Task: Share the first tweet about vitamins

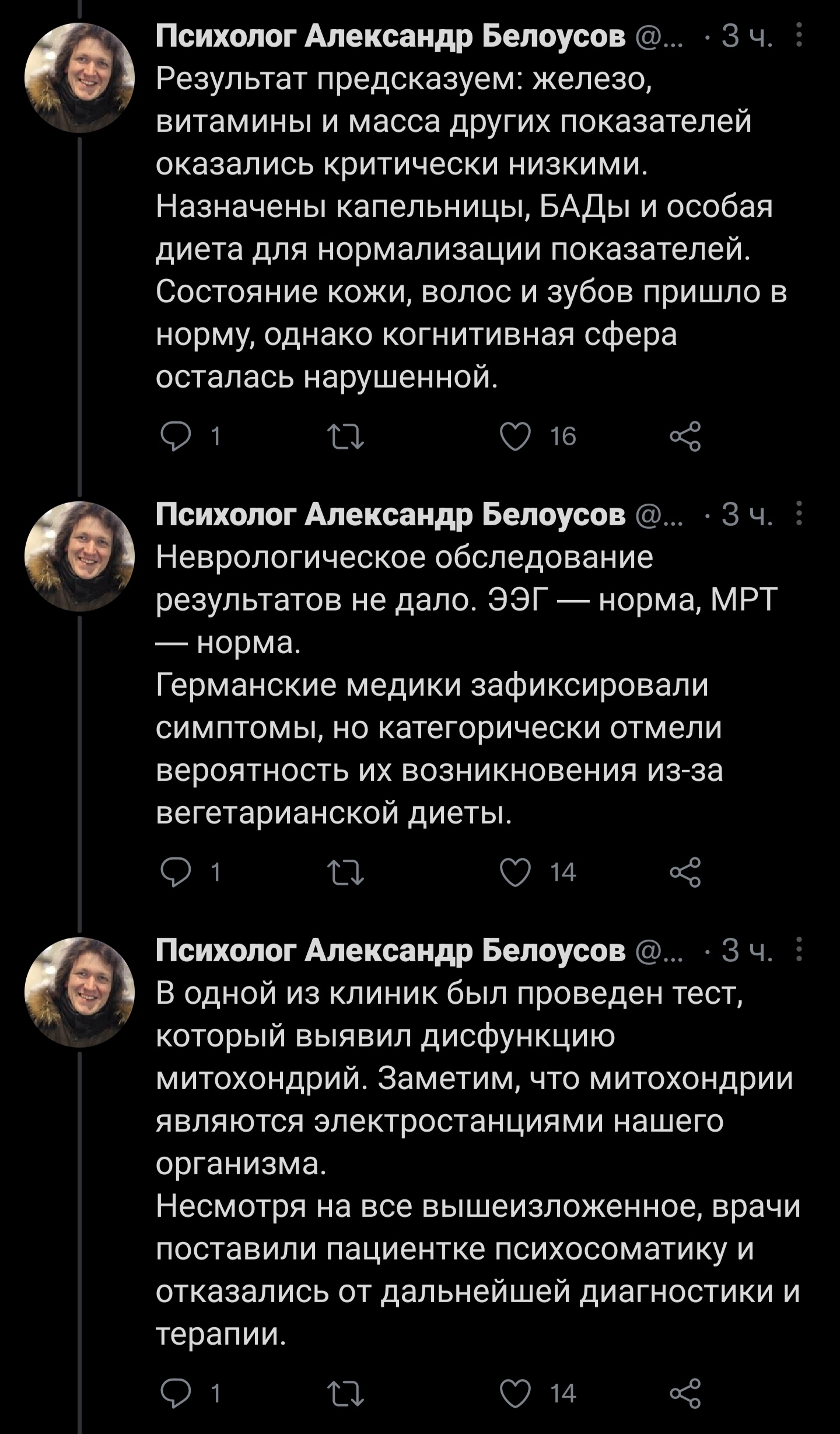Action: pos(685,437)
